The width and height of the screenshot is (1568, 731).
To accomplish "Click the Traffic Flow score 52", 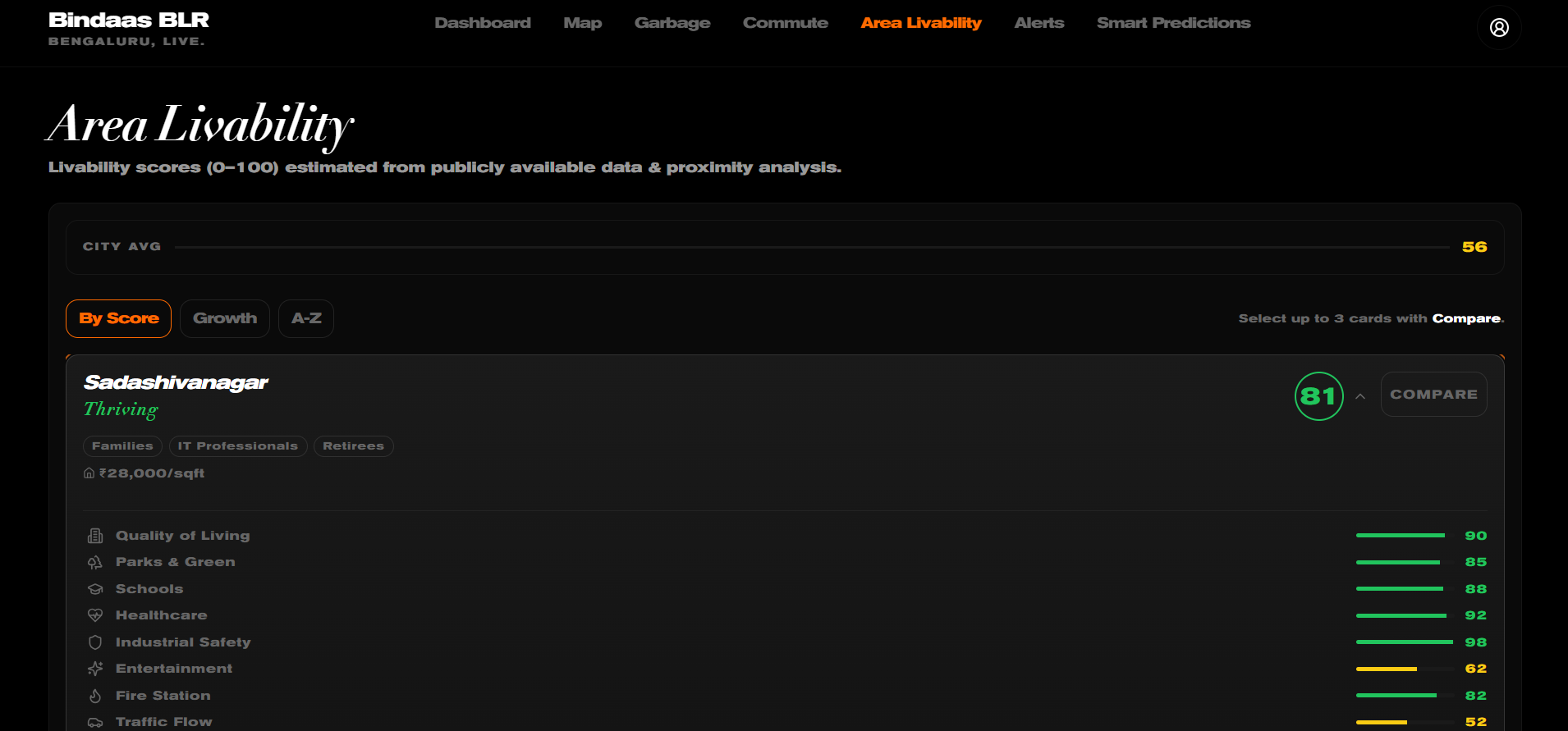I will point(1476,722).
